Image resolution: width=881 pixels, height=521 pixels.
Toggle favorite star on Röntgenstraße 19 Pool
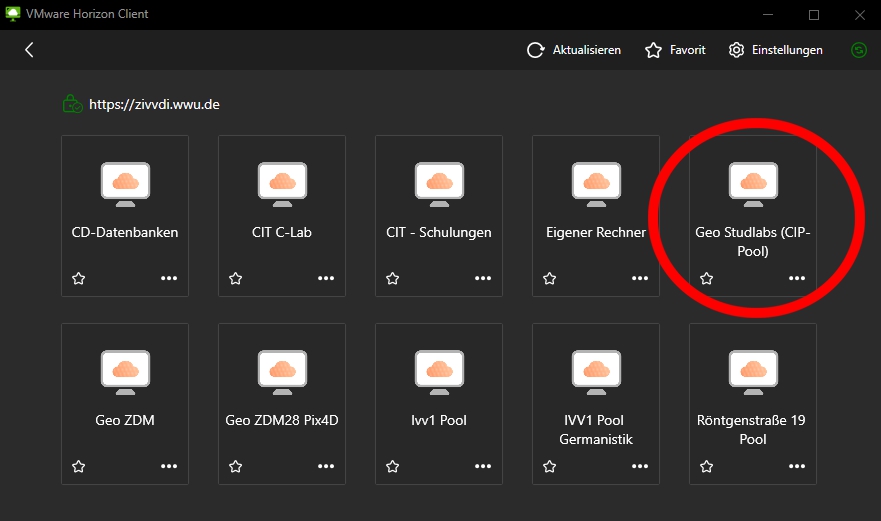707,466
